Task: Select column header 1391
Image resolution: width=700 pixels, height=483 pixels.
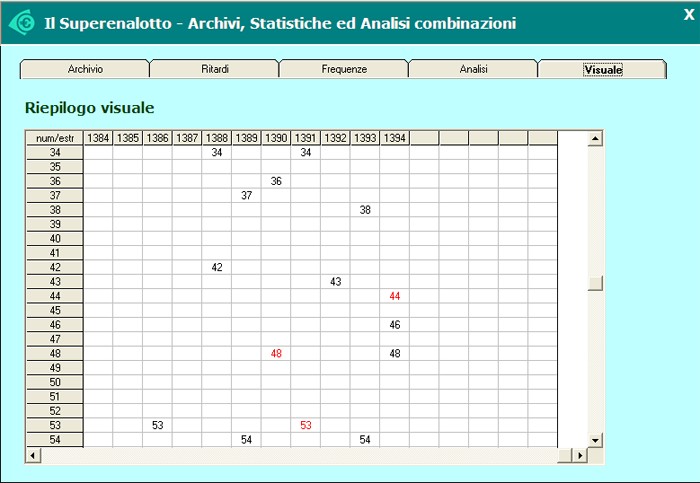Action: pyautogui.click(x=306, y=138)
